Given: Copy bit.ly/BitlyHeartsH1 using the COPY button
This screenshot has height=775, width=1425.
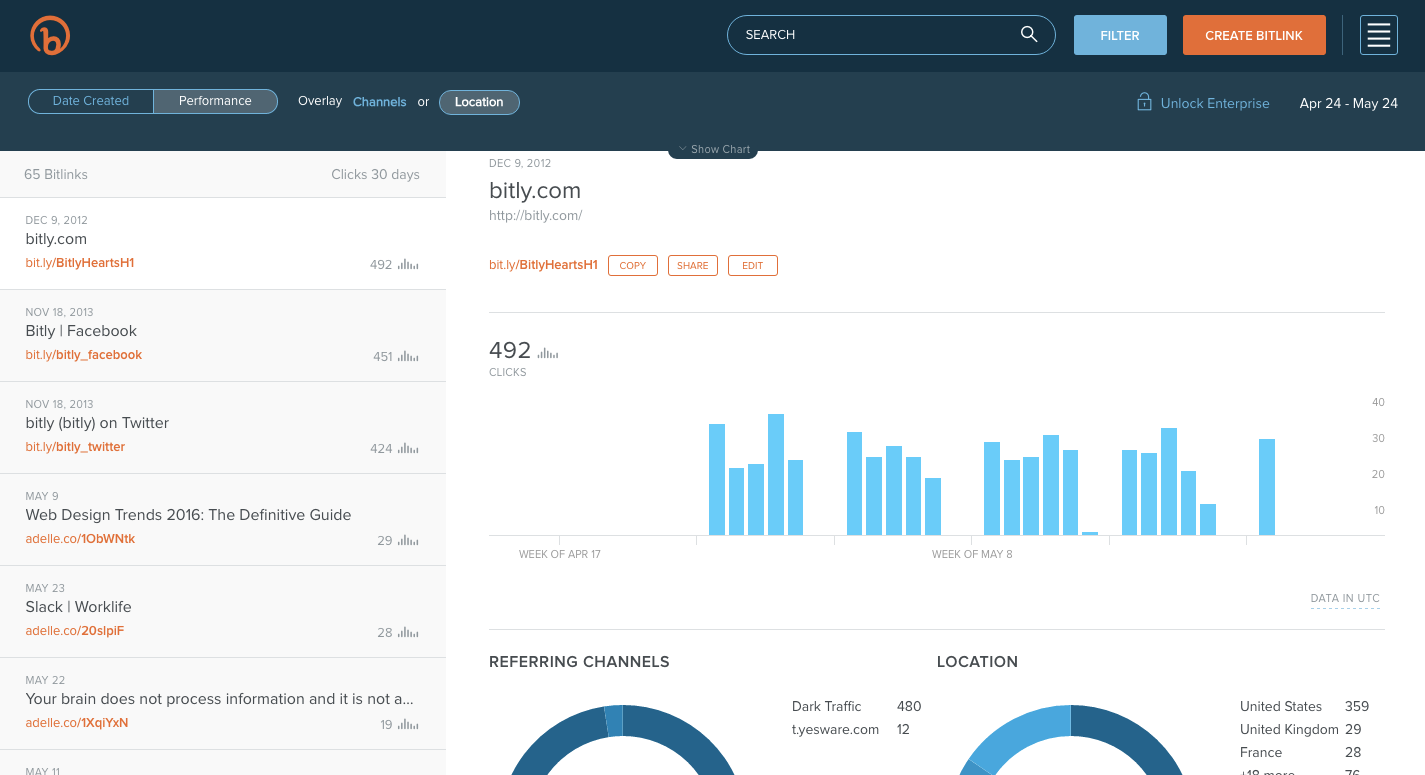Looking at the screenshot, I should [632, 265].
